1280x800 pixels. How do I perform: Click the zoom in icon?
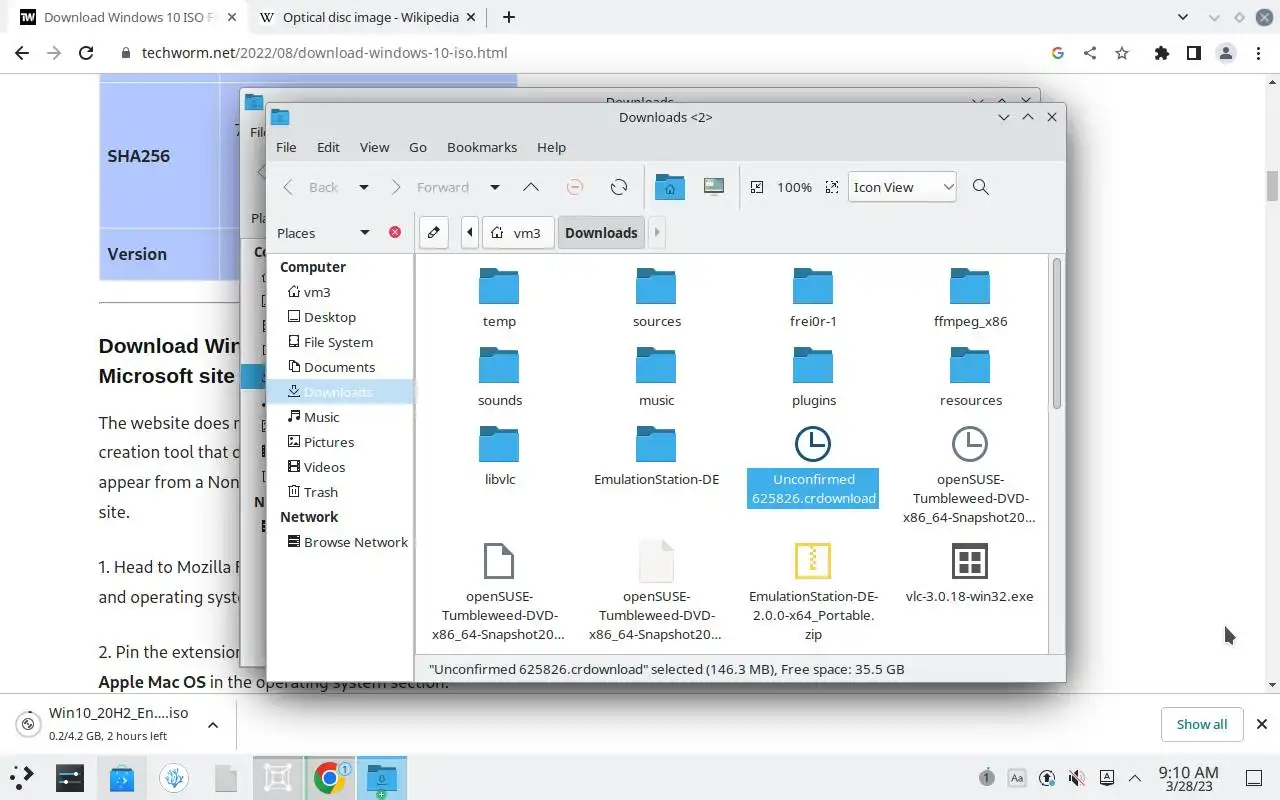(x=832, y=187)
